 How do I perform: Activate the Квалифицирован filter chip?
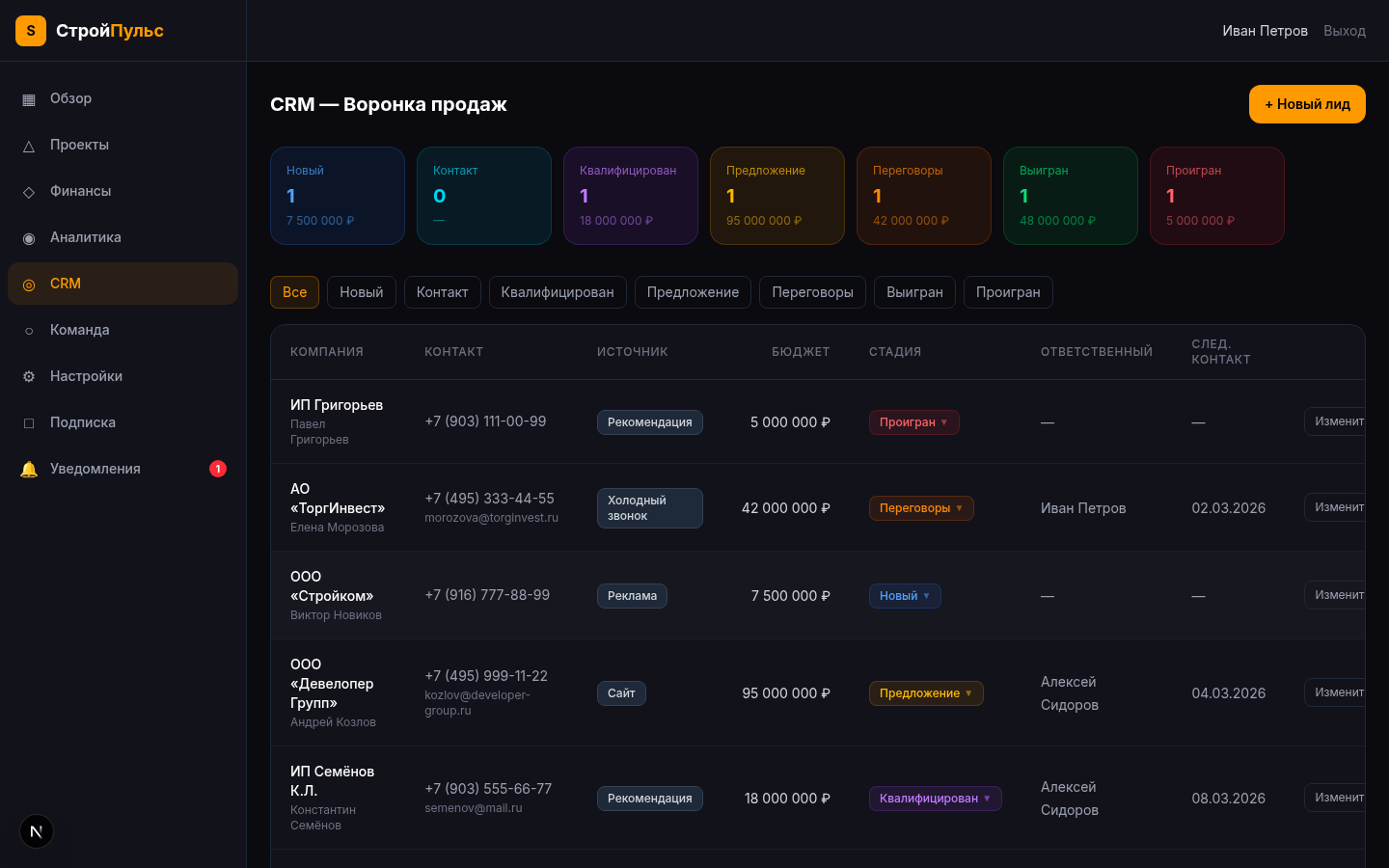point(558,291)
